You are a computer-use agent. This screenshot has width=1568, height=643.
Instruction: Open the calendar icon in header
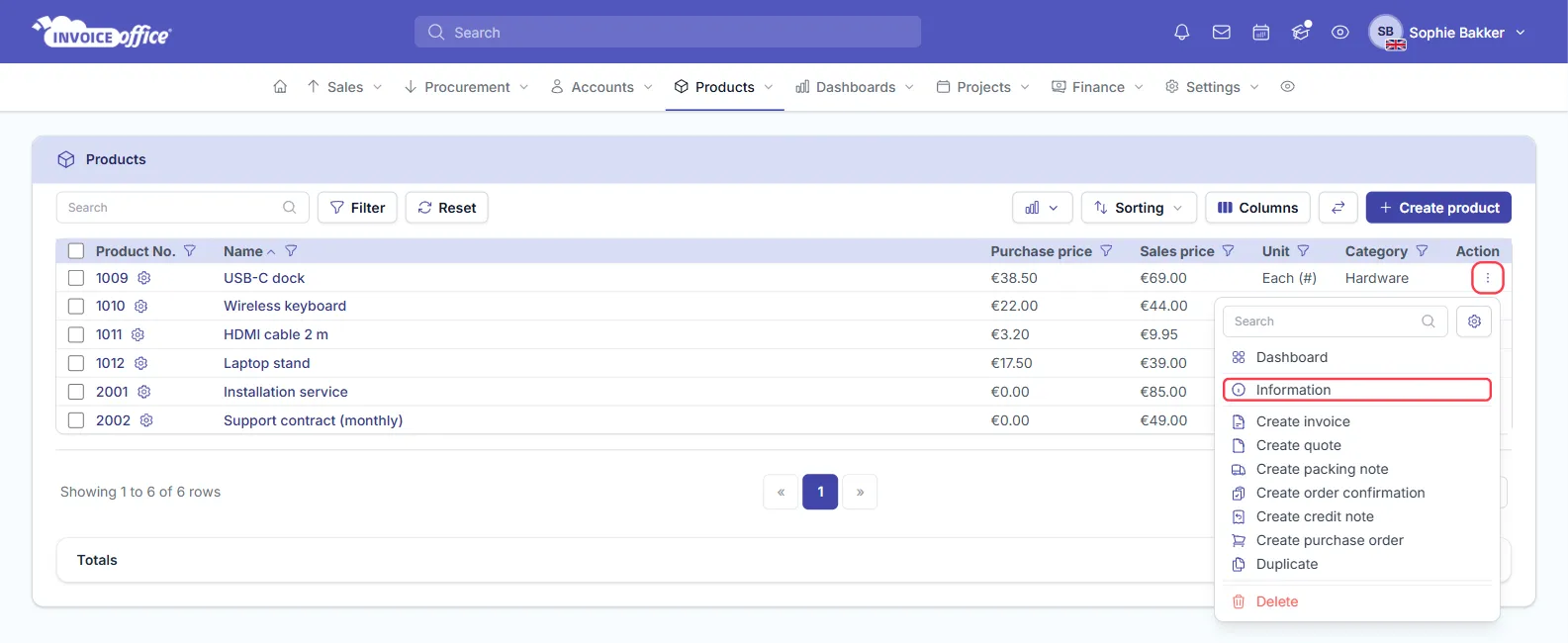[1260, 33]
